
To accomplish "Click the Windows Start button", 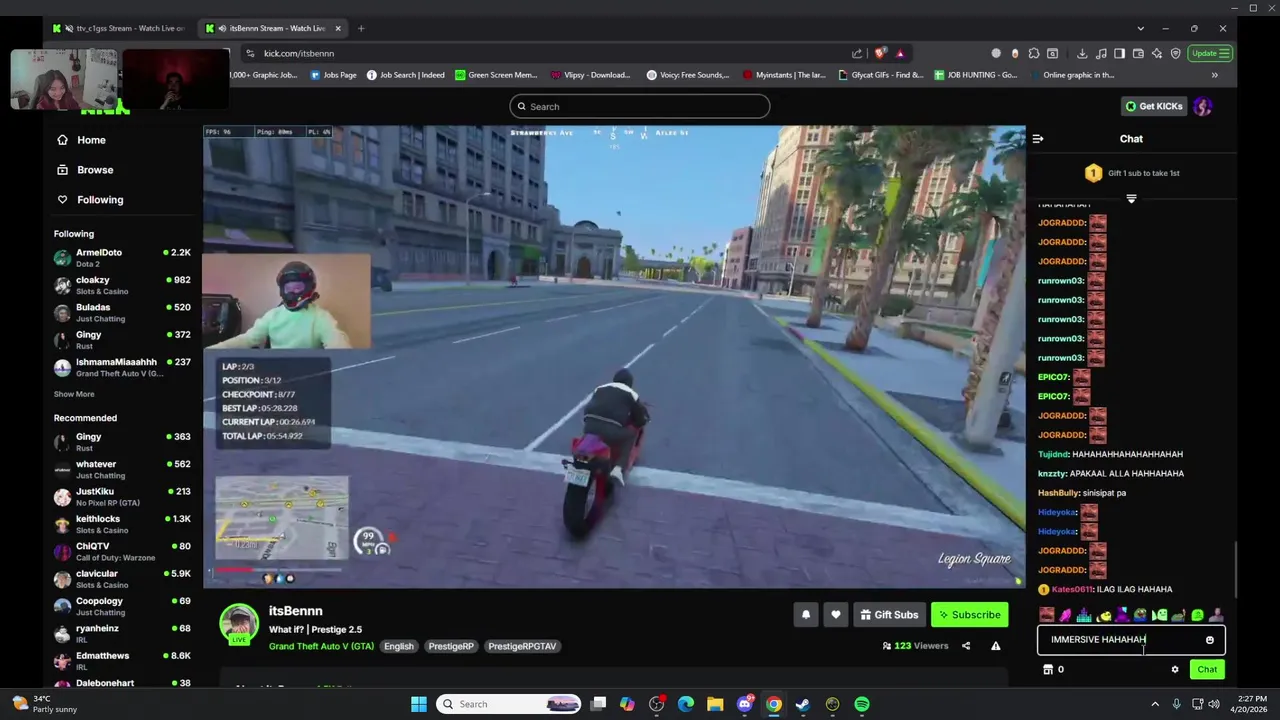I will click(x=419, y=704).
